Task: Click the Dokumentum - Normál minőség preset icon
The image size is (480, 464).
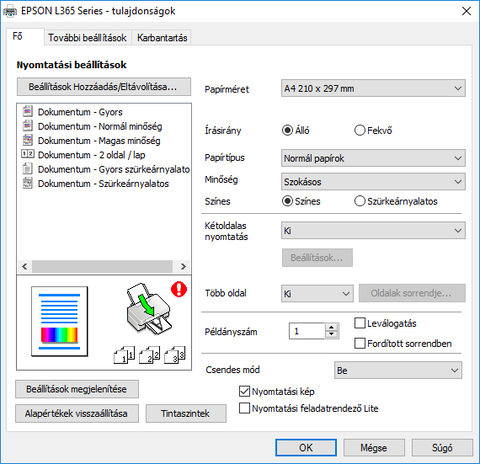Action: pos(28,126)
